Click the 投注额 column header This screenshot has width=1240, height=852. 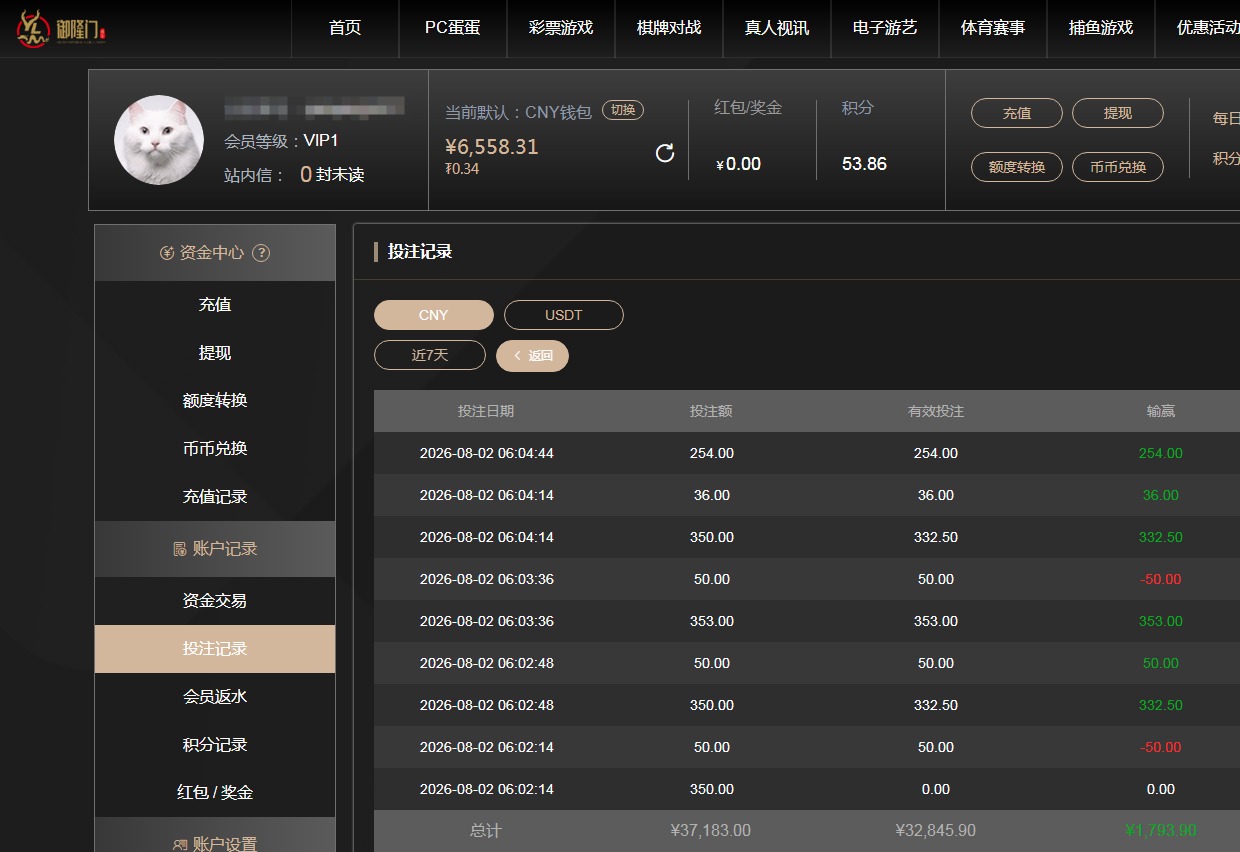tap(711, 411)
